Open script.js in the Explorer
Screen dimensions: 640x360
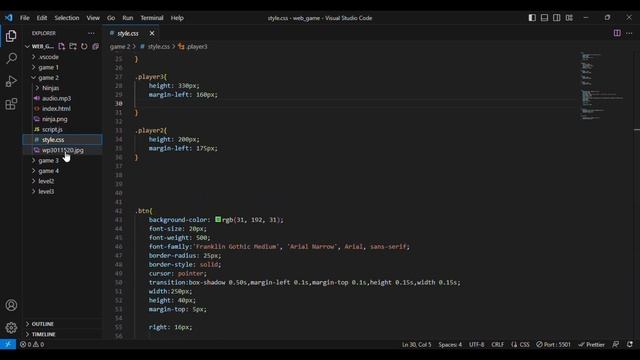(52, 129)
